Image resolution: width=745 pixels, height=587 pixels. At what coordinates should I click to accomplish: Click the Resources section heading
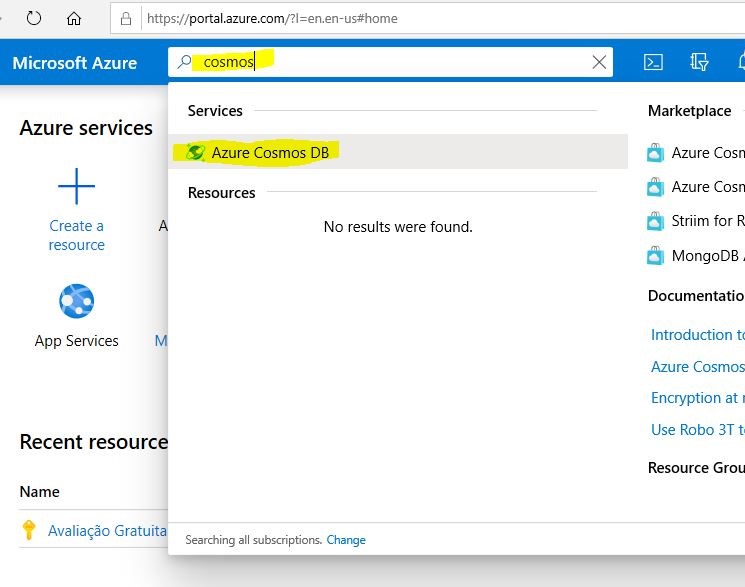point(221,193)
